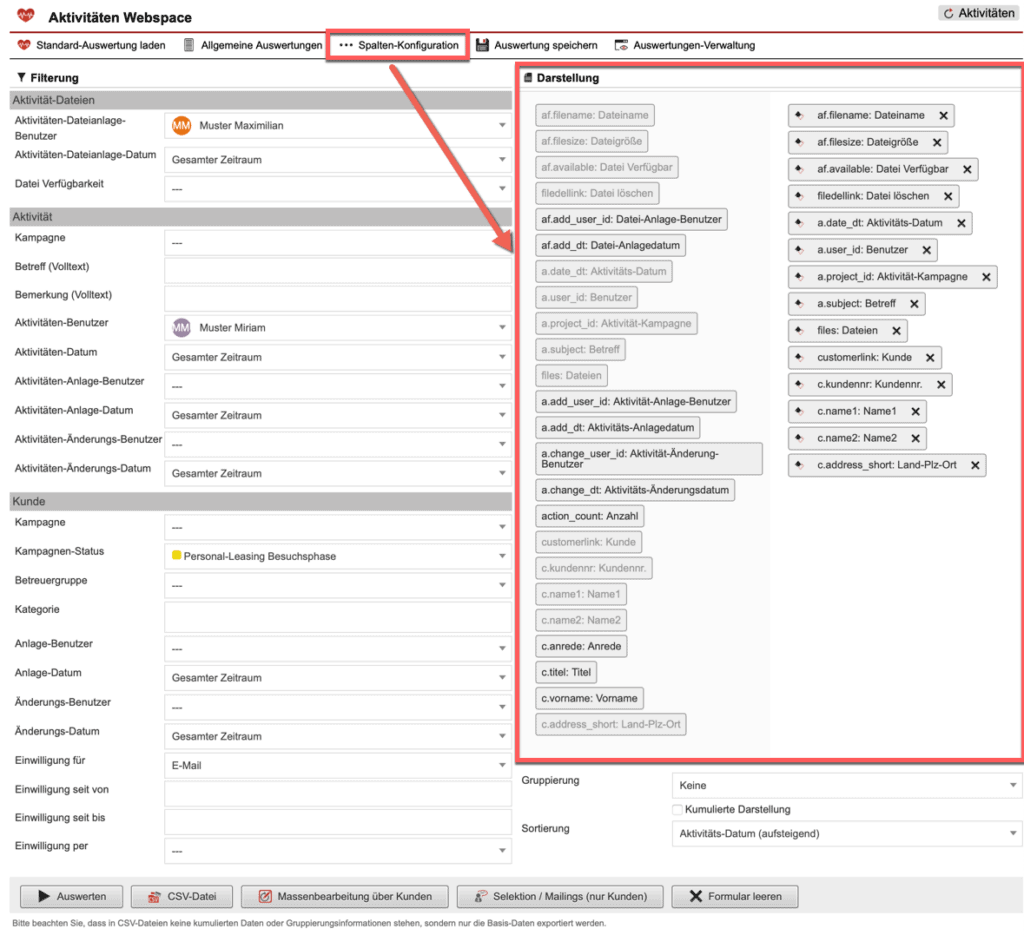Click the save icon beside Auswertung speichern
The height and width of the screenshot is (935, 1024).
(x=483, y=44)
